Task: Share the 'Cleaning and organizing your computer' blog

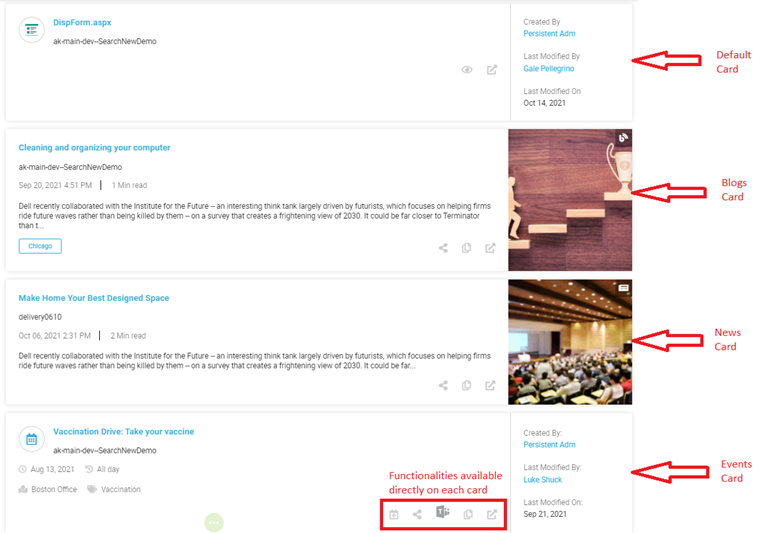Action: pos(443,248)
